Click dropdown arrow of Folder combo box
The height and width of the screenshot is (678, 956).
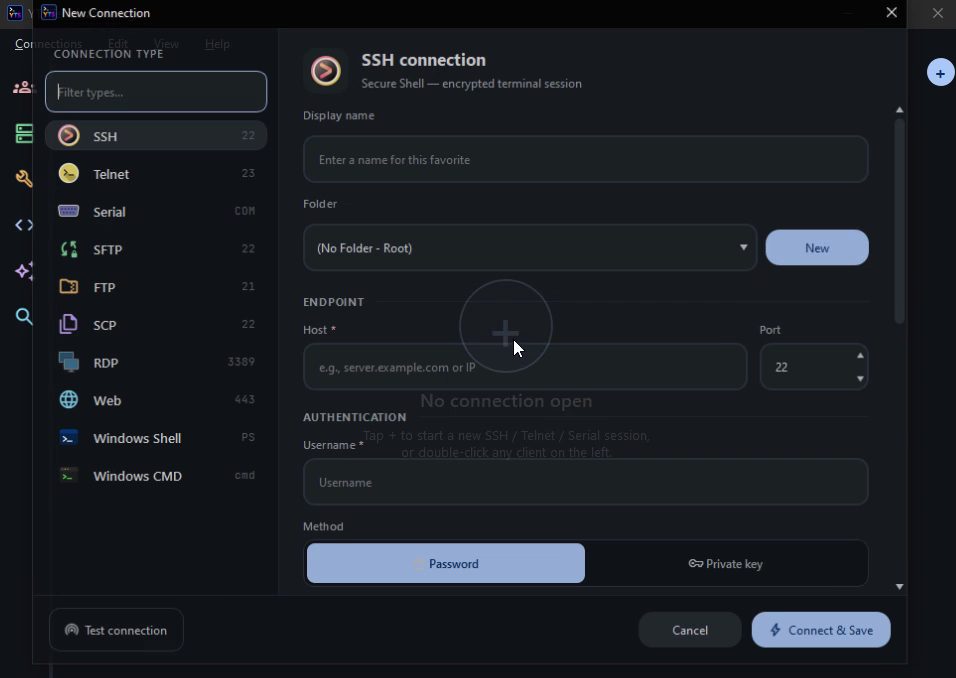coord(743,248)
